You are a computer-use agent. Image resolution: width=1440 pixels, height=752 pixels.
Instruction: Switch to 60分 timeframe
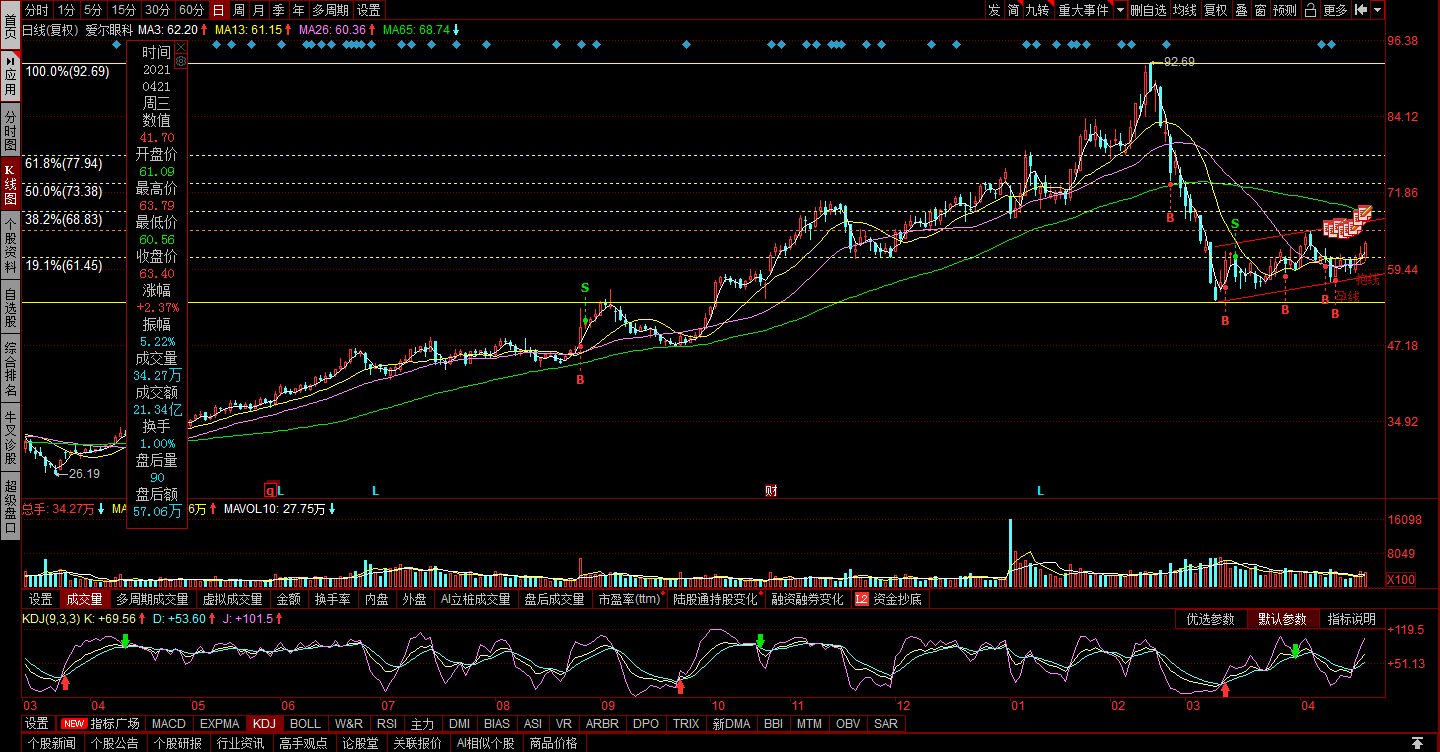(x=190, y=10)
